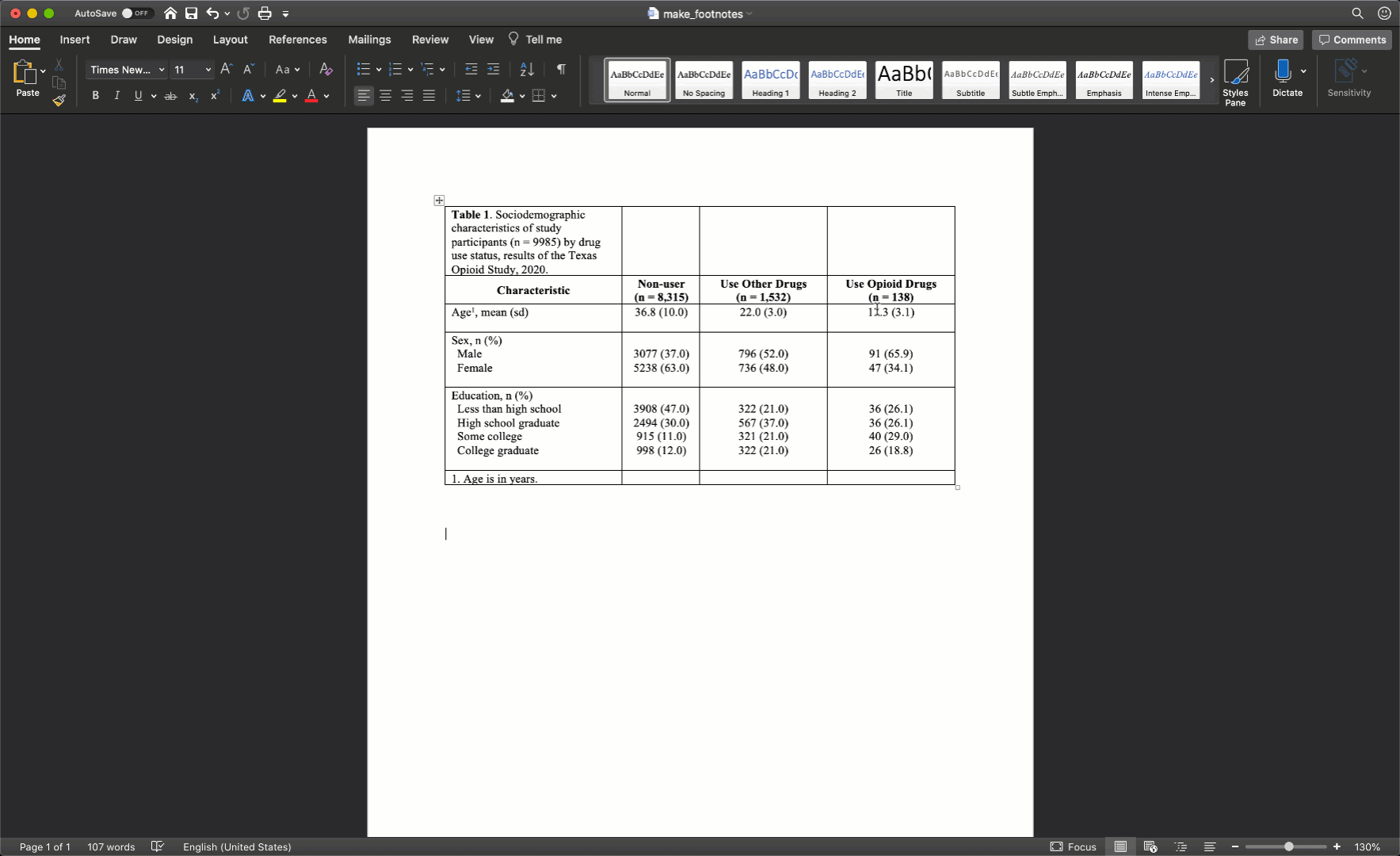Open the Change Case Aa dropdown
1400x856 pixels.
click(288, 70)
